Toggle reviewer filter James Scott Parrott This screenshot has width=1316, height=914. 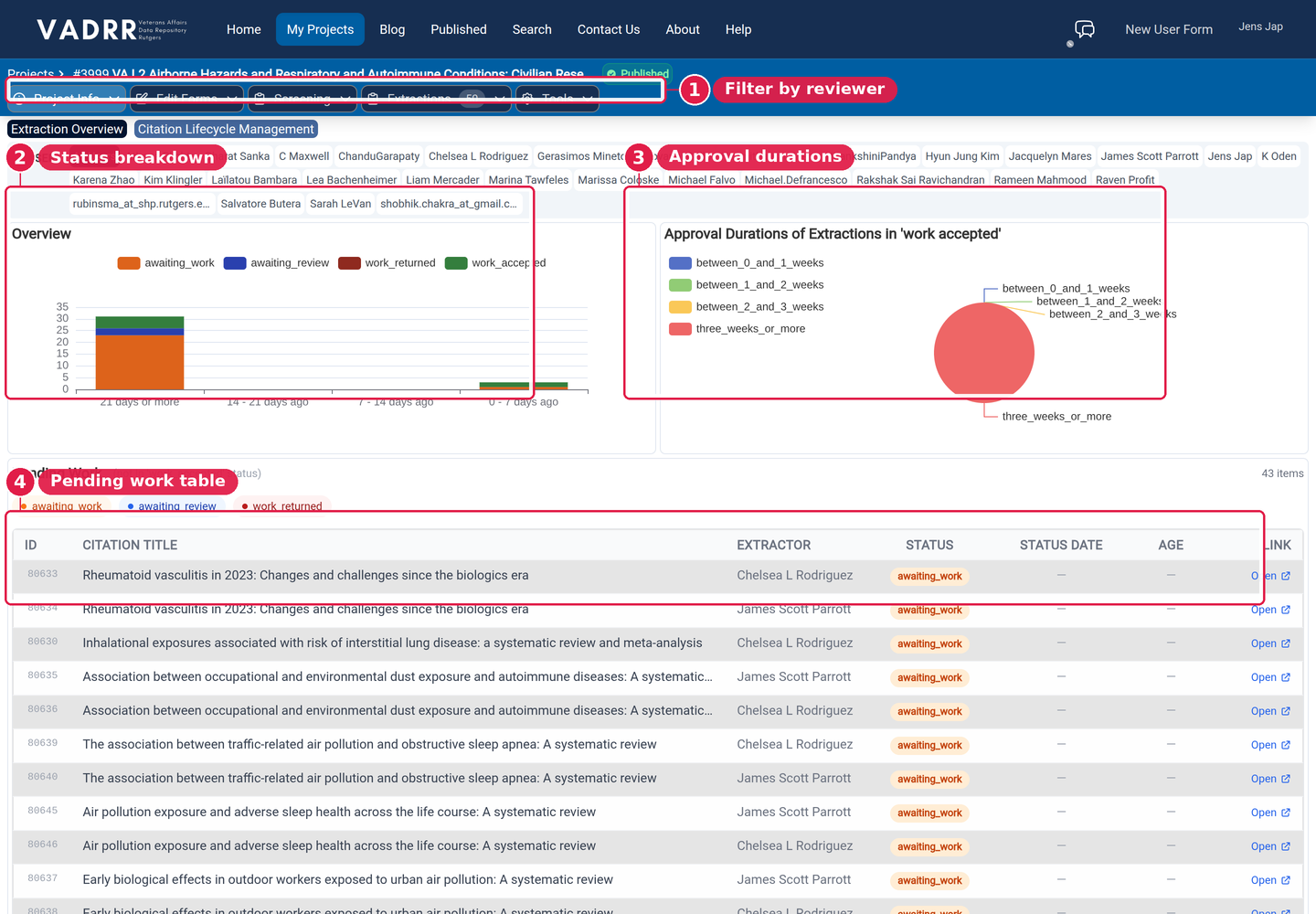[x=1149, y=156]
